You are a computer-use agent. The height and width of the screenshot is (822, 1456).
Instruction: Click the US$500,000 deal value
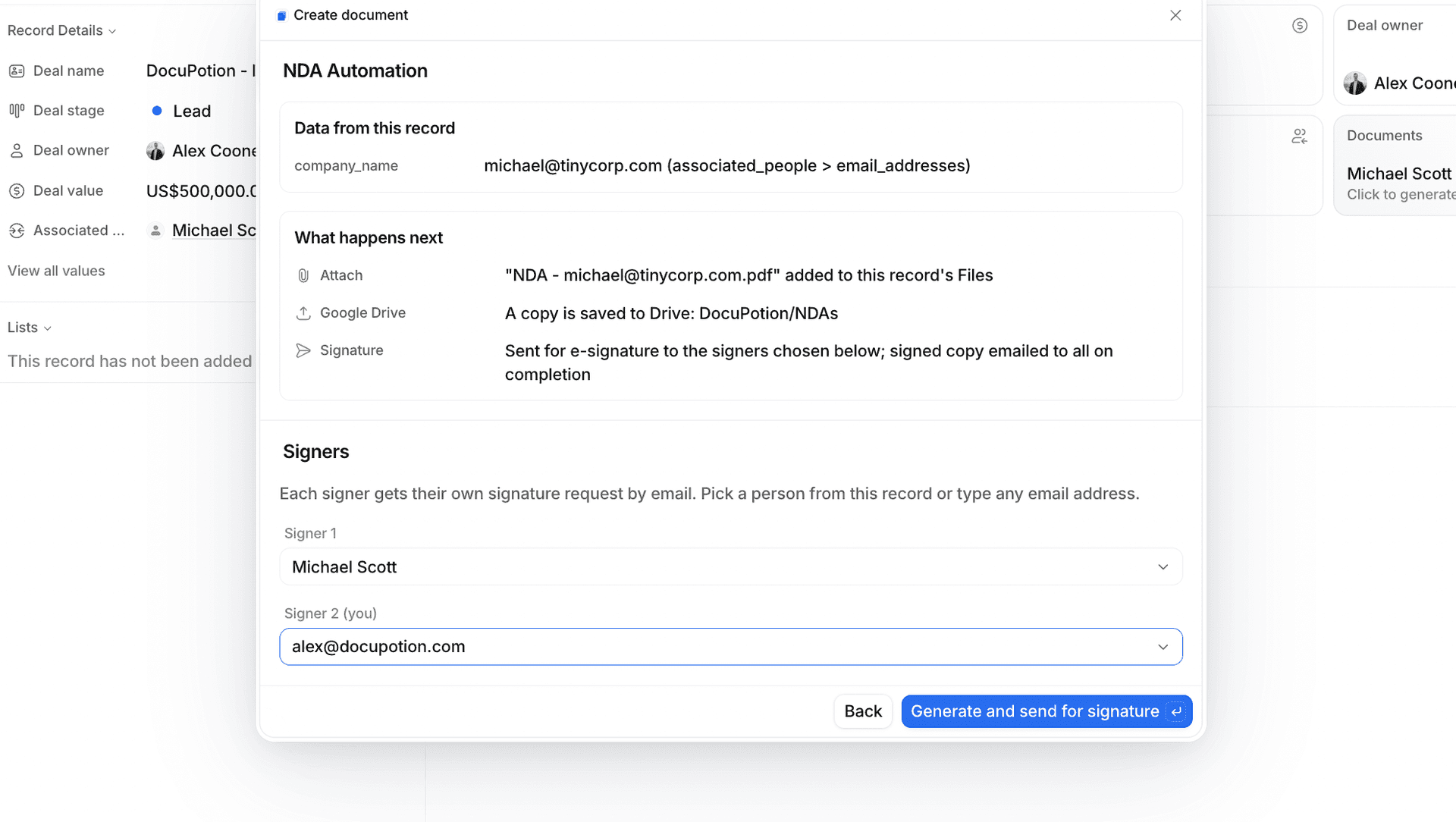pyautogui.click(x=201, y=191)
